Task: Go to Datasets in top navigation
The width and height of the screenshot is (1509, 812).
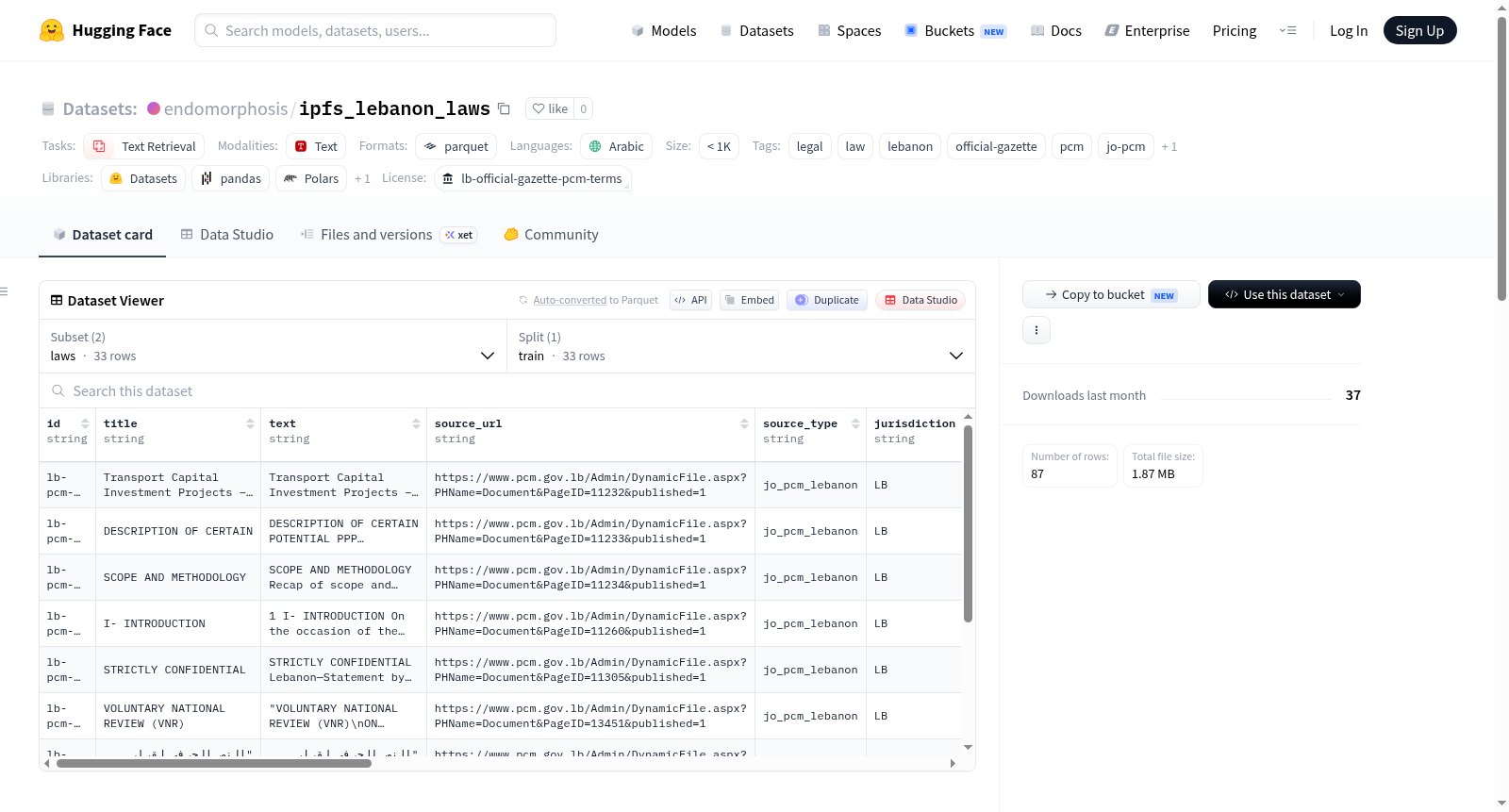Action: (756, 30)
